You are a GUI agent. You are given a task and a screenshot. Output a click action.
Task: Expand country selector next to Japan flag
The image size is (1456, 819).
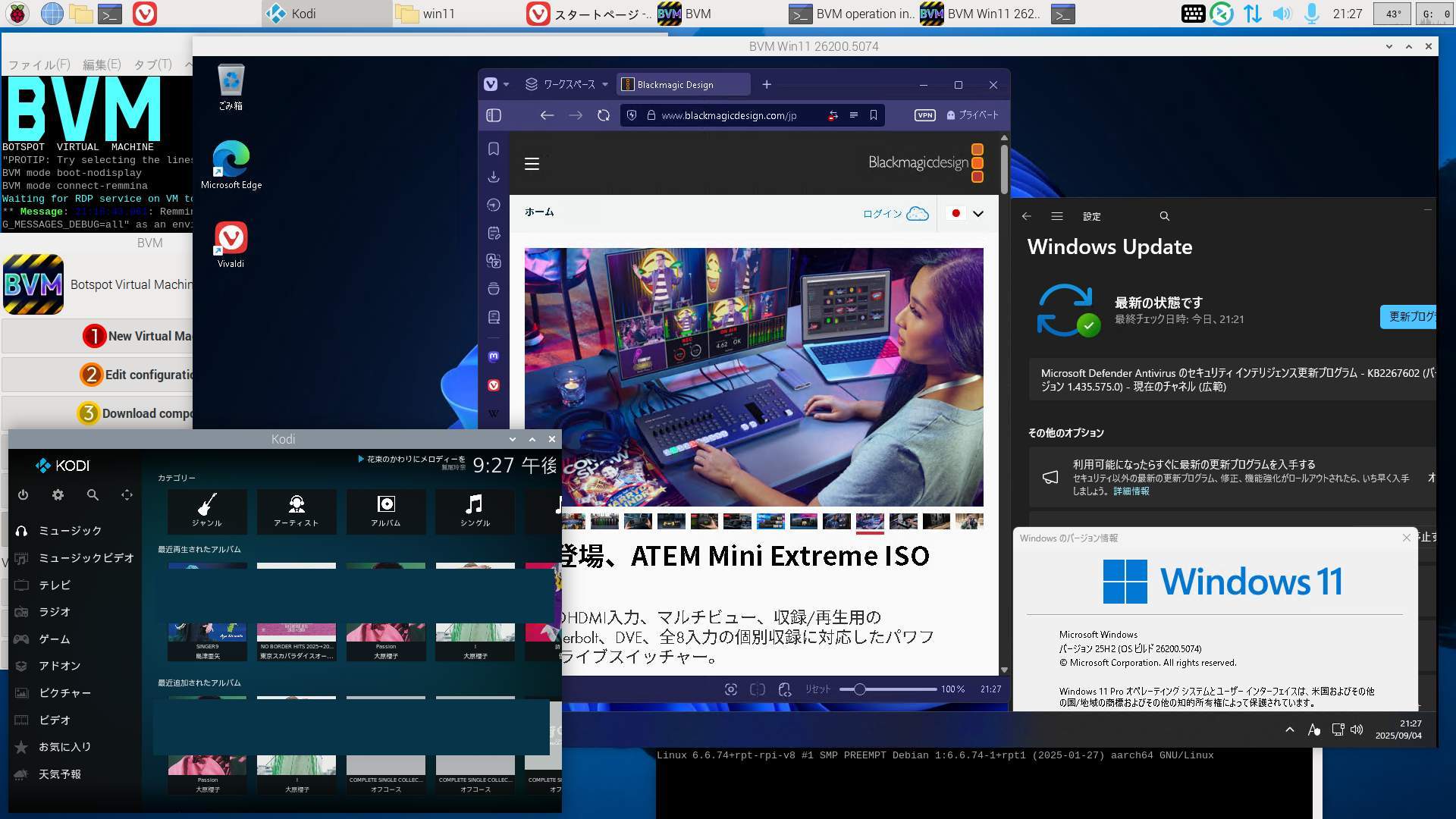coord(978,214)
